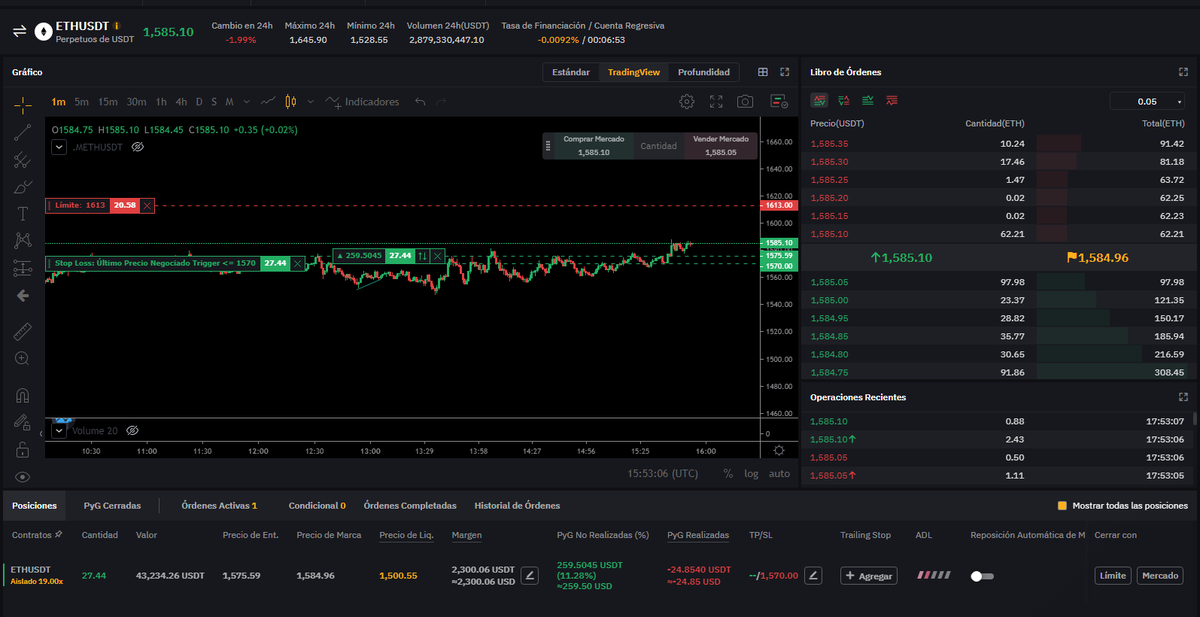This screenshot has height=617, width=1200.
Task: Select the 4h timeframe
Action: pyautogui.click(x=181, y=102)
